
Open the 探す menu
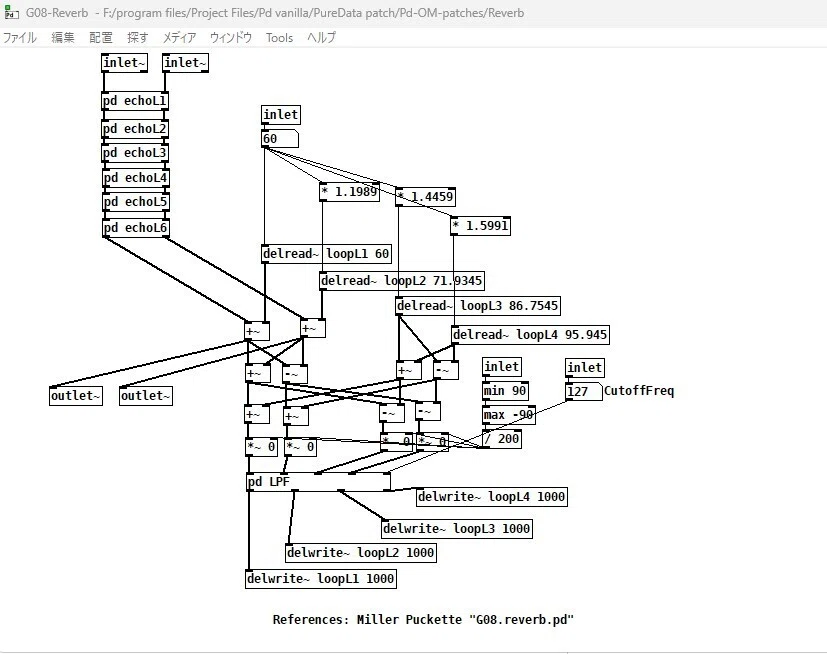click(x=138, y=38)
